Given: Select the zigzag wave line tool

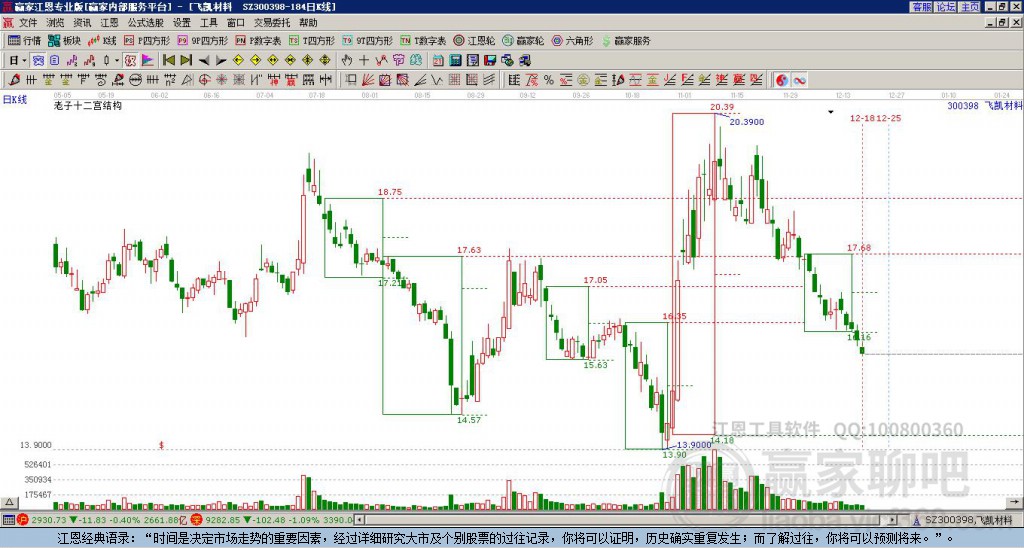Looking at the screenshot, I should 437,80.
